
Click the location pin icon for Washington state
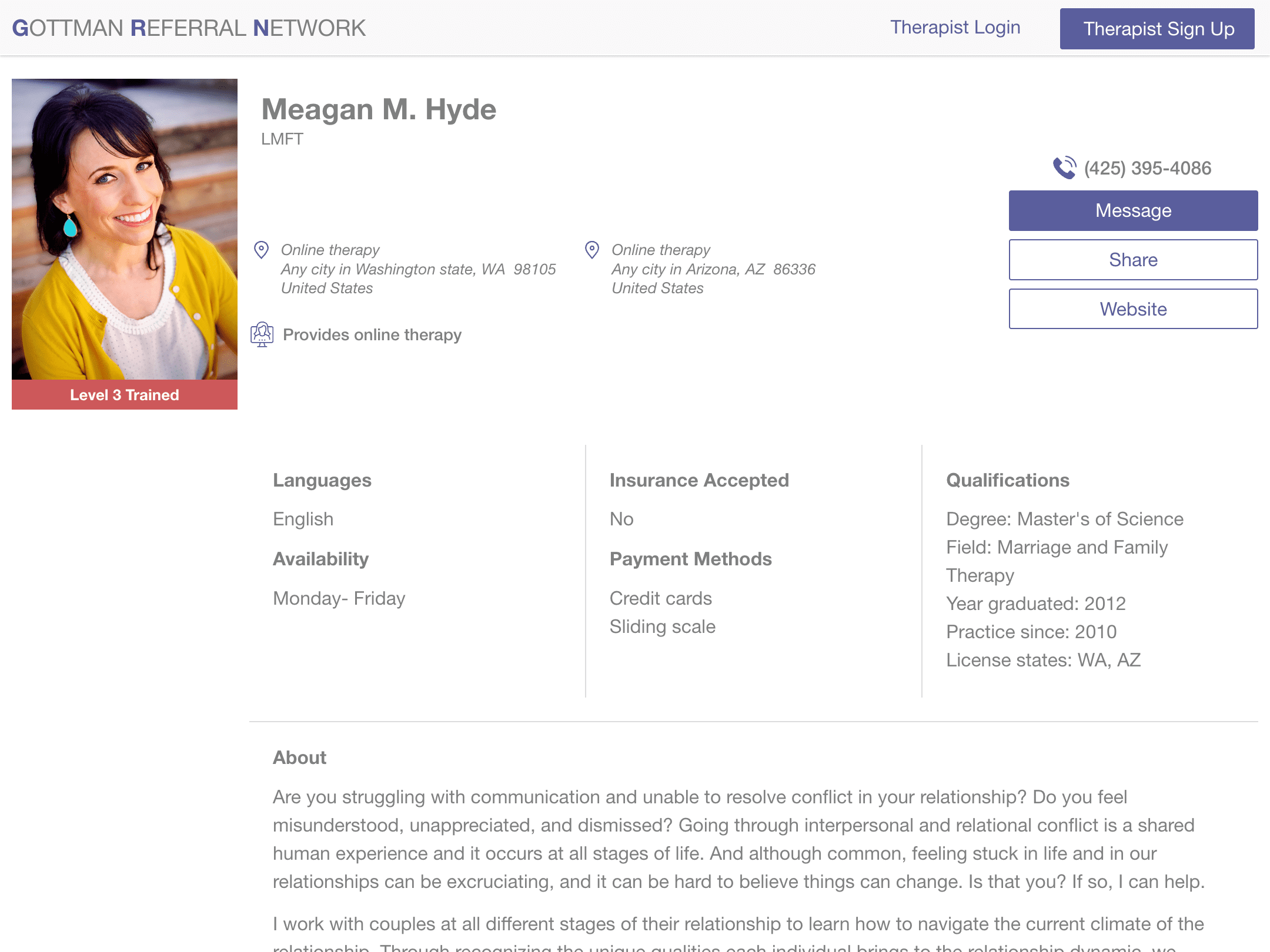262,250
